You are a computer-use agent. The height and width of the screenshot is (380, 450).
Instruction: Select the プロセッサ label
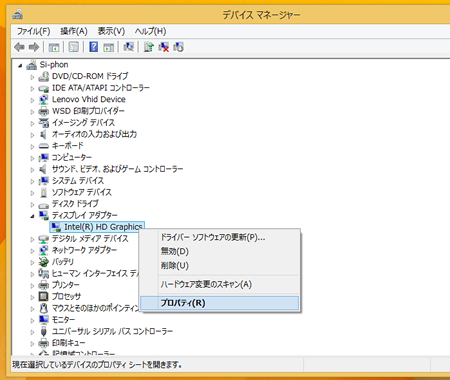point(66,296)
